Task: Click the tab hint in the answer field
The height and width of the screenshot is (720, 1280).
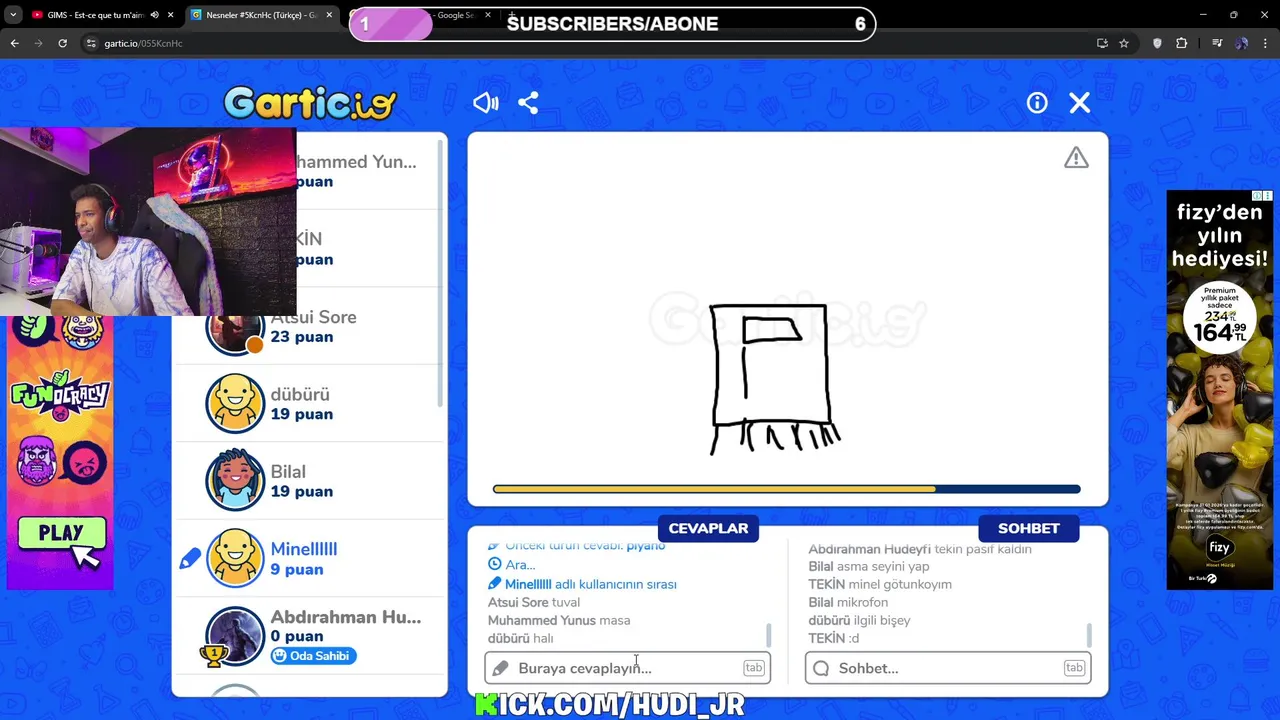Action: [753, 668]
